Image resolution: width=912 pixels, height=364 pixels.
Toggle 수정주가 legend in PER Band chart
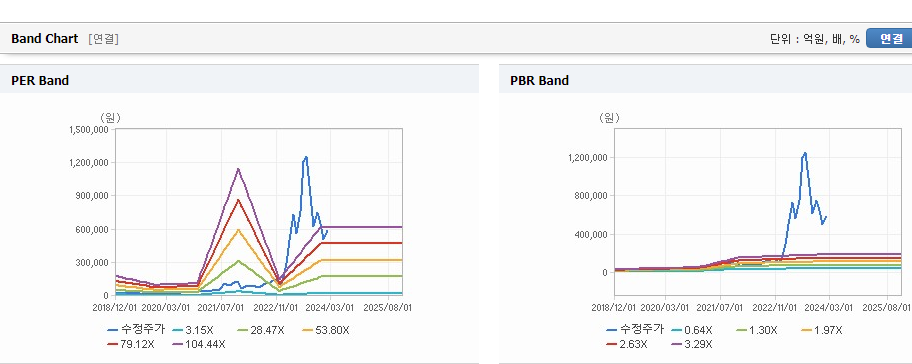pos(137,330)
